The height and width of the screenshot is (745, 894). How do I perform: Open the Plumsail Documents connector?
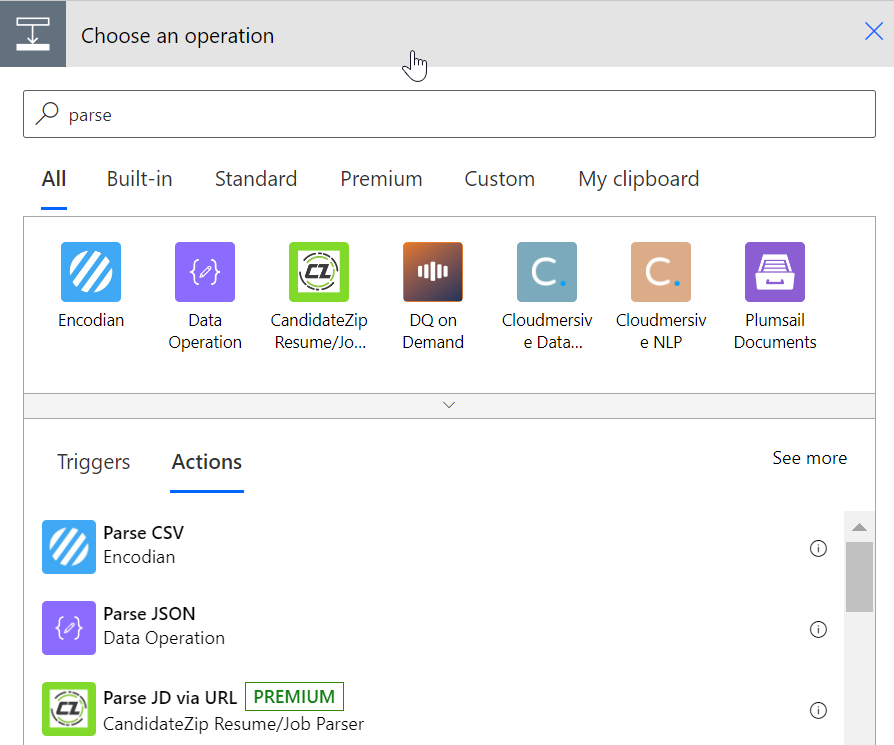click(775, 272)
